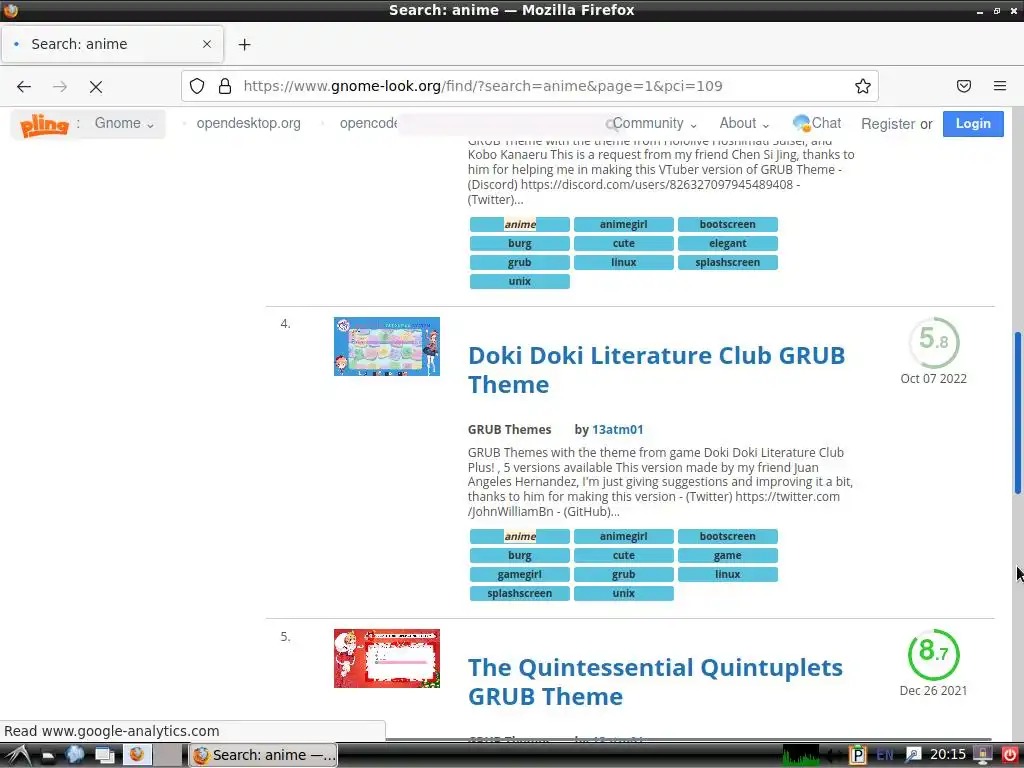Click the Doki Doki theme thumbnail
Screen dimensions: 1024x768
click(387, 347)
